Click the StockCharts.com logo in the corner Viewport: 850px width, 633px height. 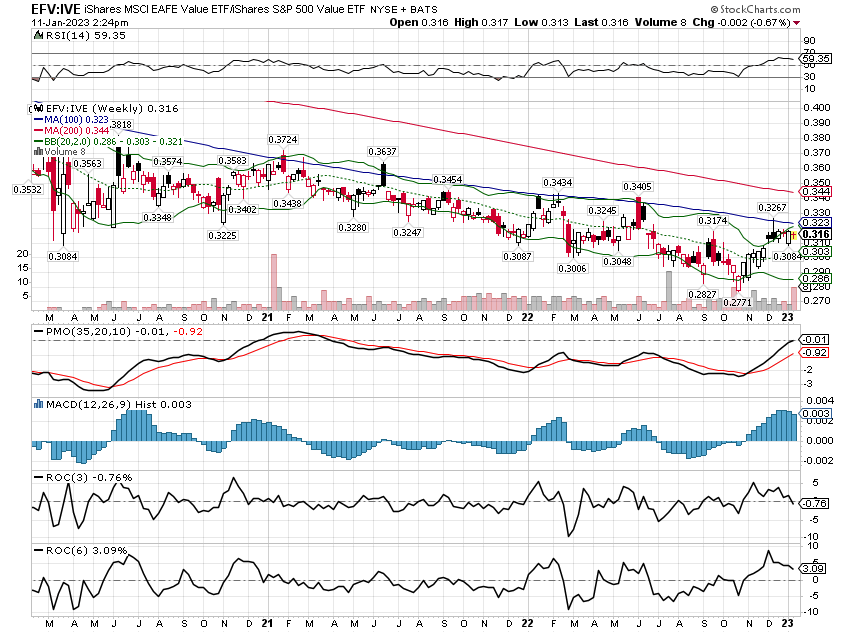click(x=755, y=9)
